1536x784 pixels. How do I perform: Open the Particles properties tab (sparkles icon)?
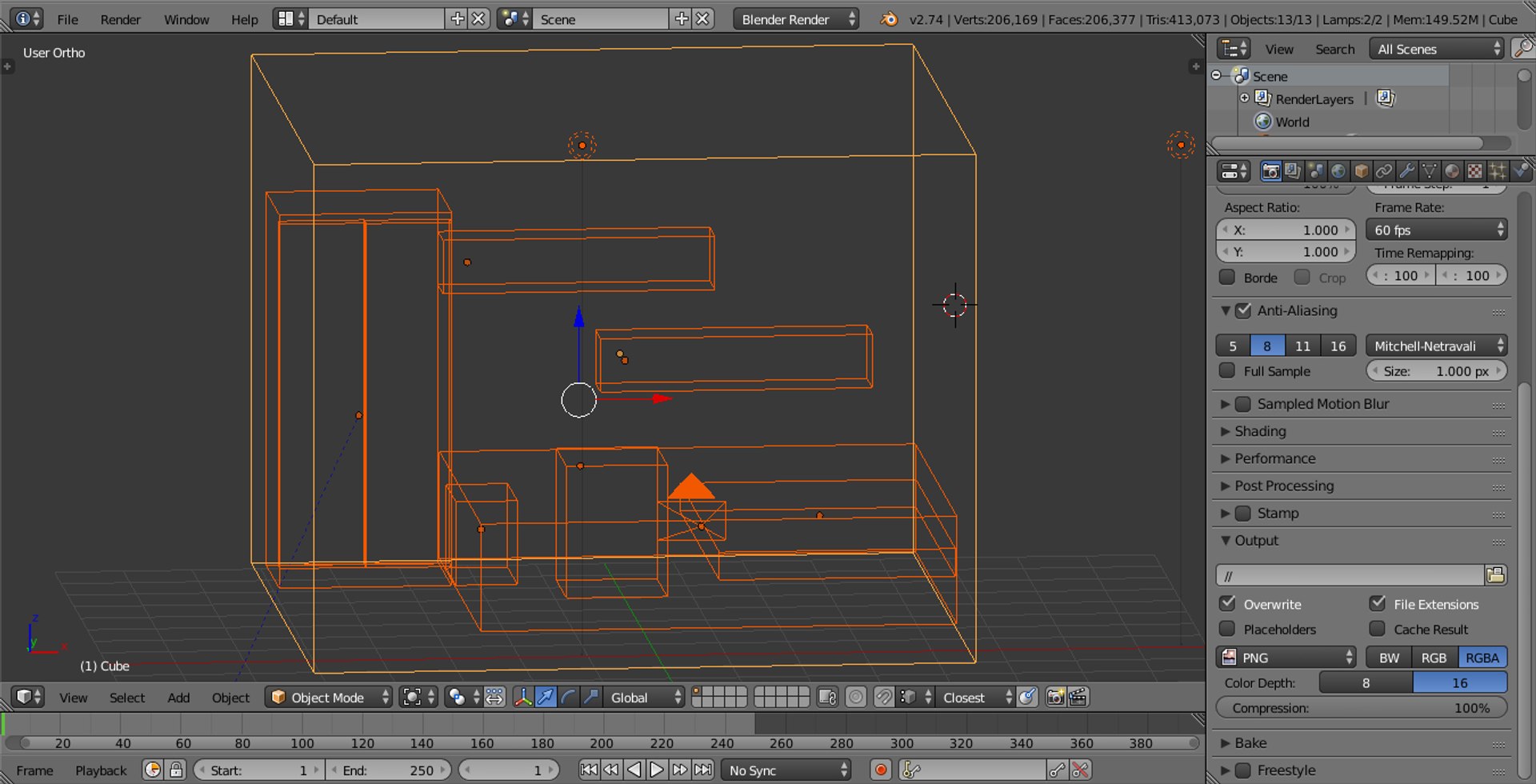[x=1498, y=171]
